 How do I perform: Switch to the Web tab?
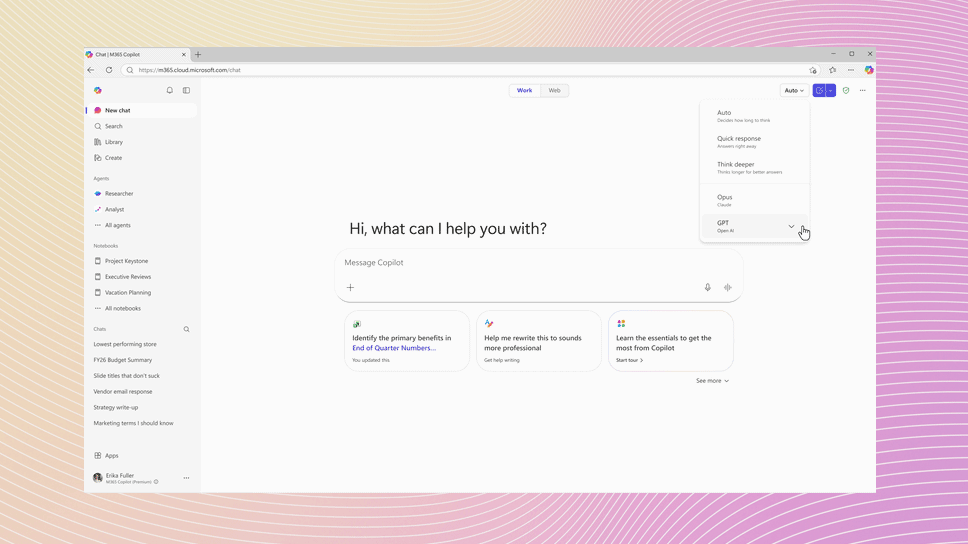point(554,90)
